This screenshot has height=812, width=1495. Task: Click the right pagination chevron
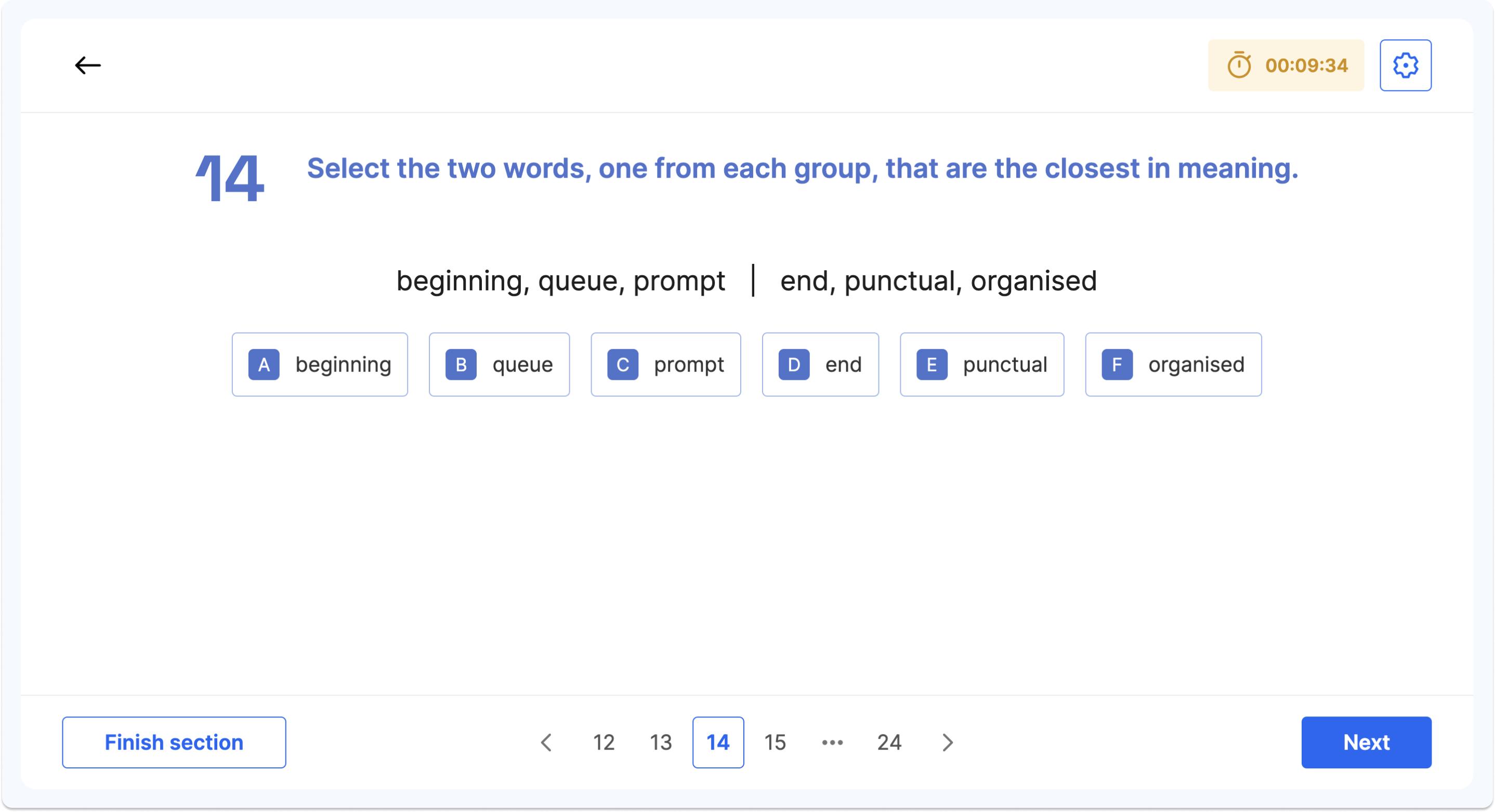tap(947, 742)
